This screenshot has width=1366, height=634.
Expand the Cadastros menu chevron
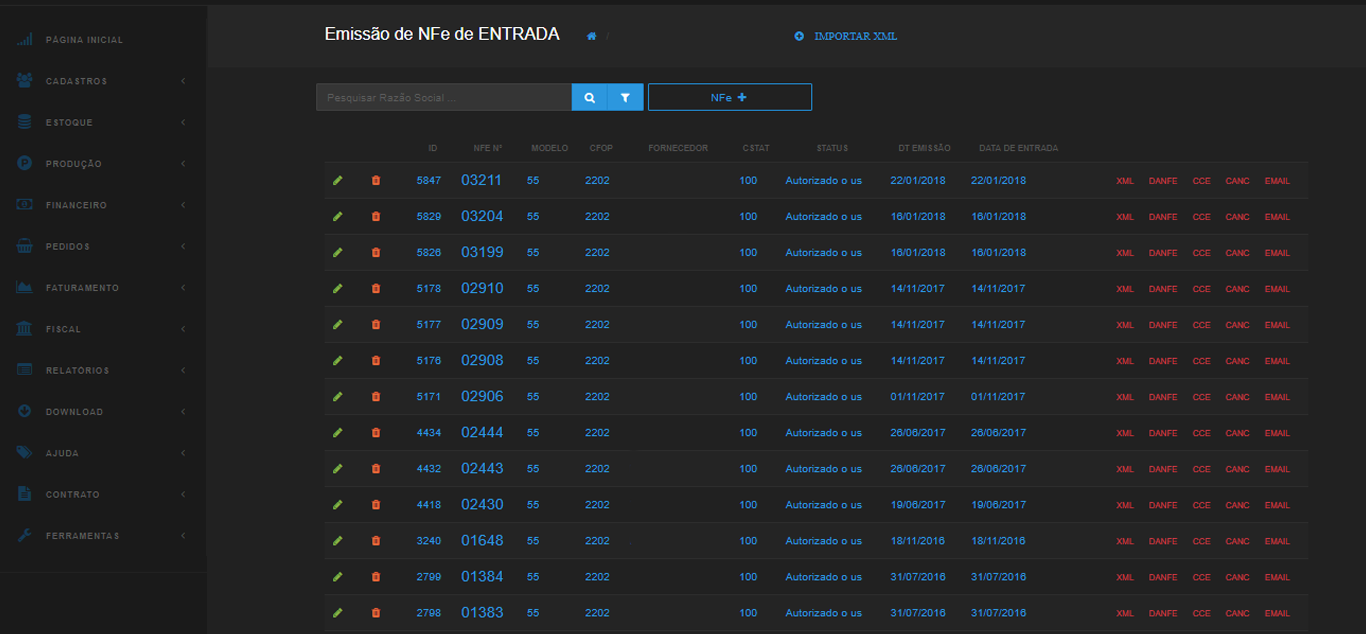[183, 81]
